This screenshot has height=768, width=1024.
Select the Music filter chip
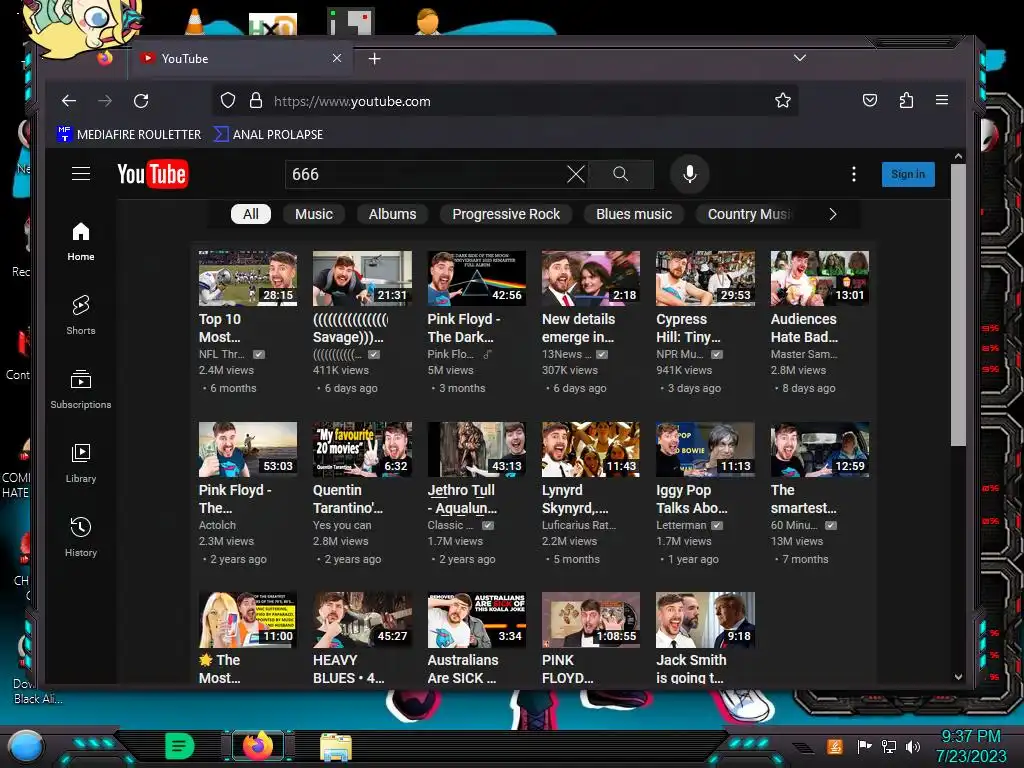(313, 214)
